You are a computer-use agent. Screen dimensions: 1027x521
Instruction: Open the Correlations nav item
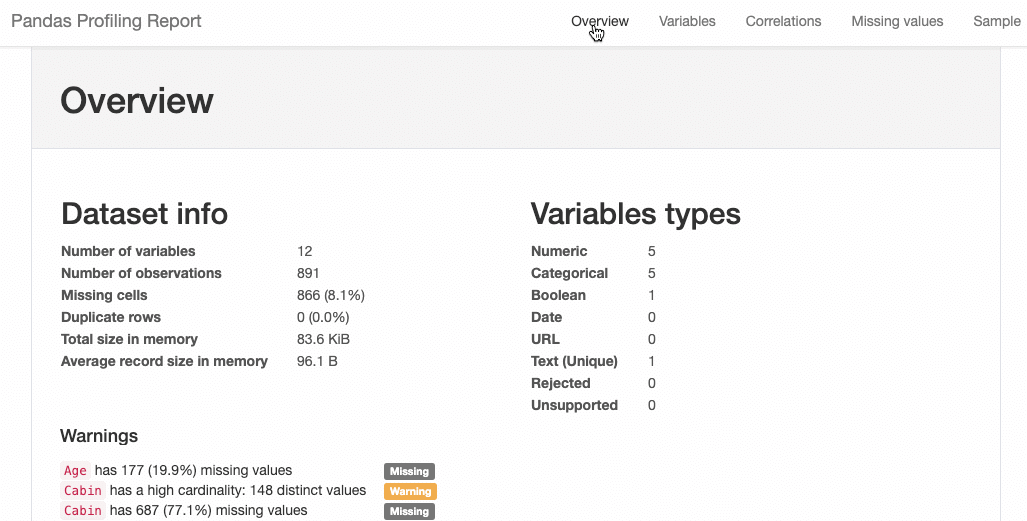pyautogui.click(x=783, y=21)
